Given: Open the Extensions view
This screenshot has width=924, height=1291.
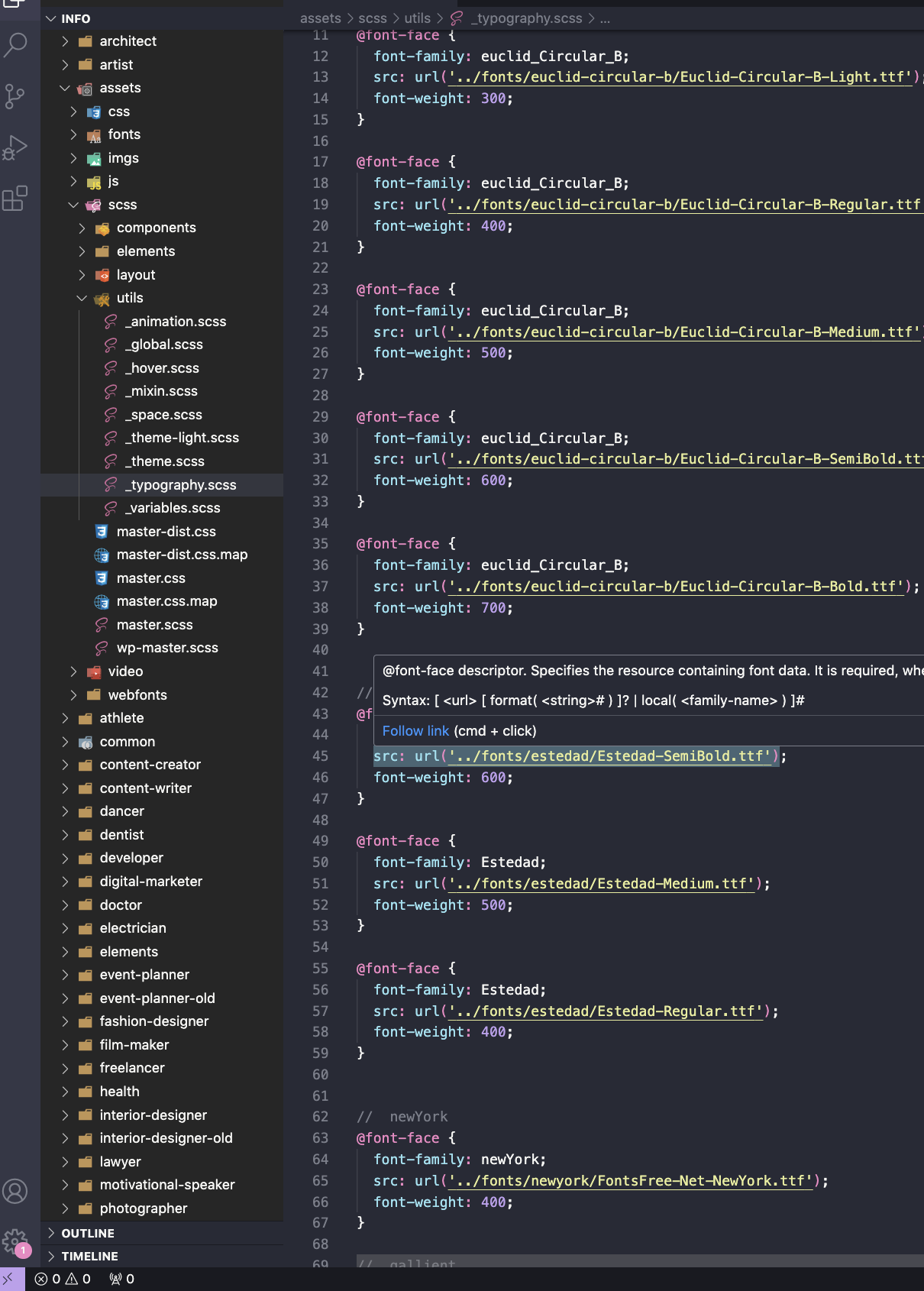Looking at the screenshot, I should click(15, 199).
